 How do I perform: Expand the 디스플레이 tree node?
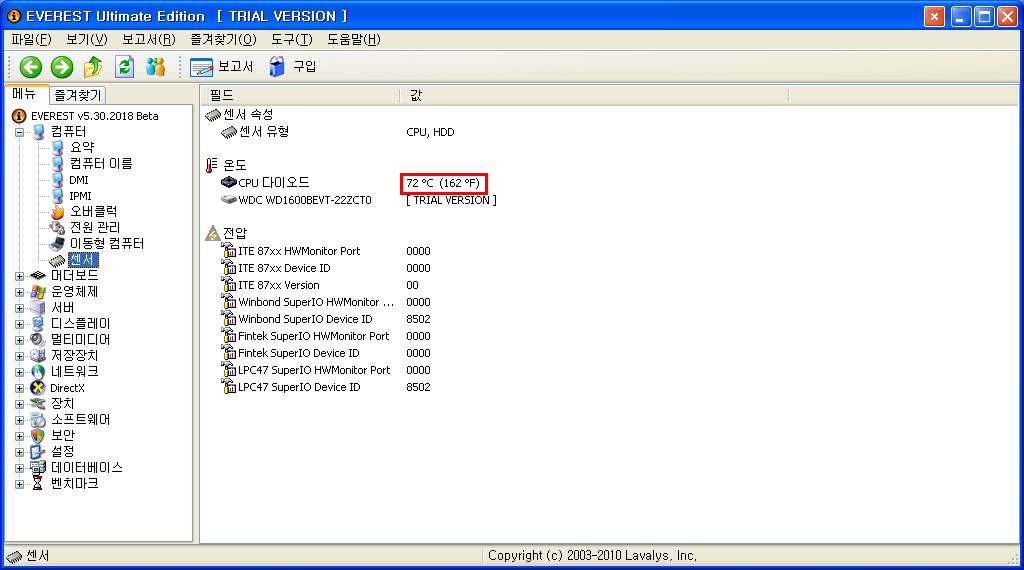point(19,324)
